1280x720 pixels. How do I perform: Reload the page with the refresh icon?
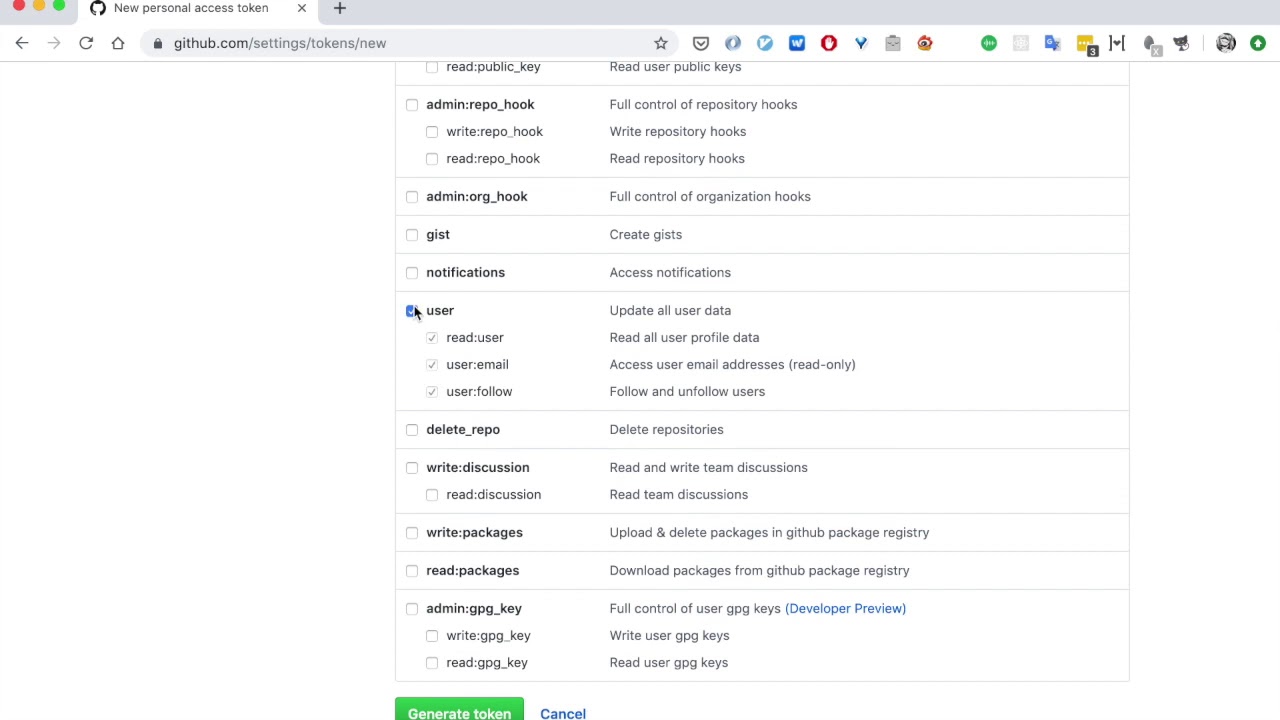86,43
